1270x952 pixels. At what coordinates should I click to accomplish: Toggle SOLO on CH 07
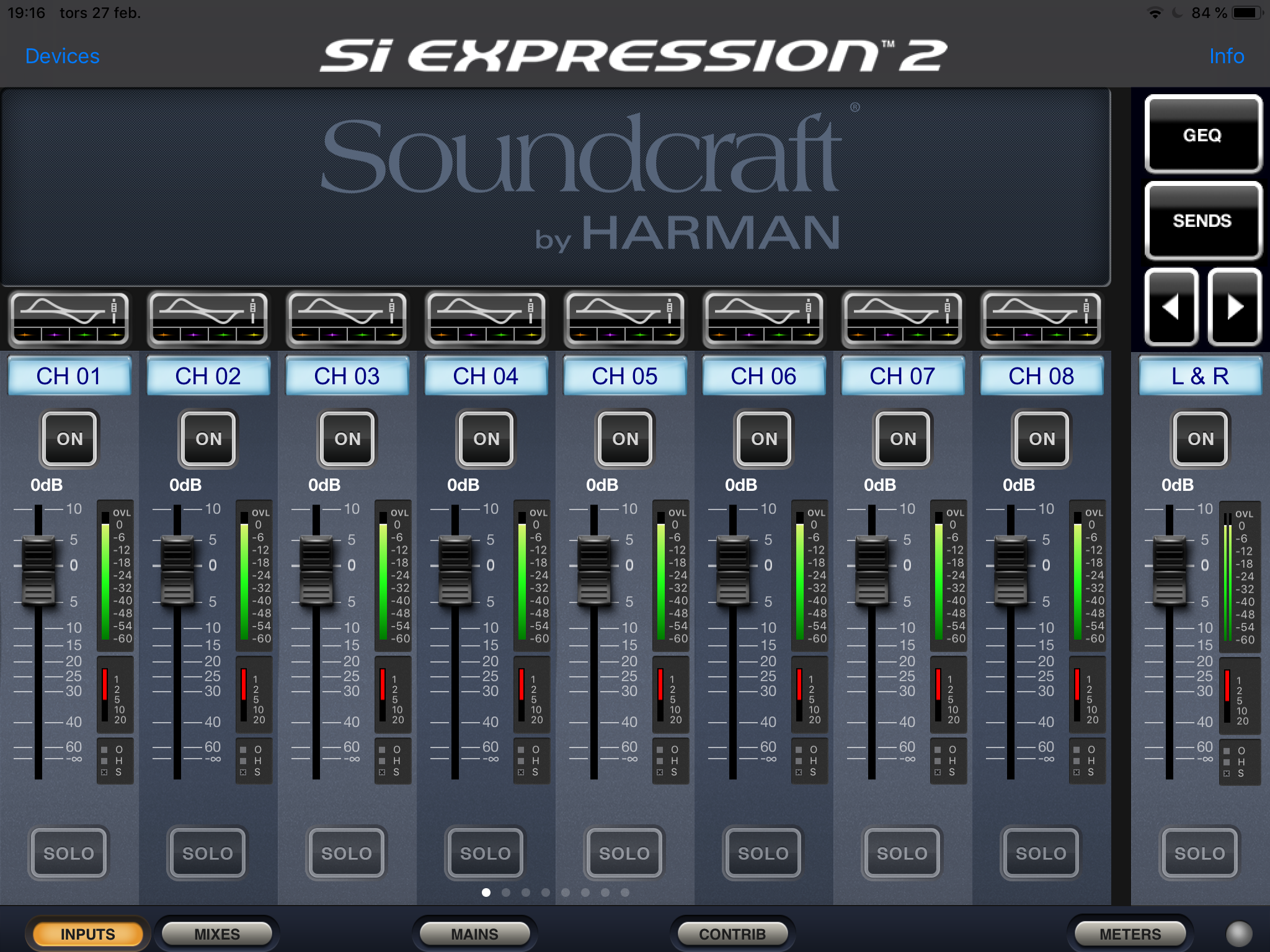click(902, 853)
